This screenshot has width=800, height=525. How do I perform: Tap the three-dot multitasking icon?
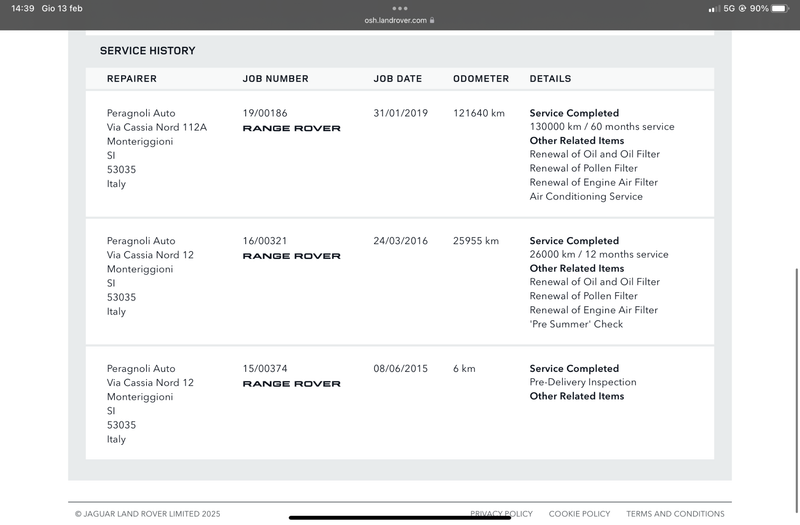click(399, 8)
